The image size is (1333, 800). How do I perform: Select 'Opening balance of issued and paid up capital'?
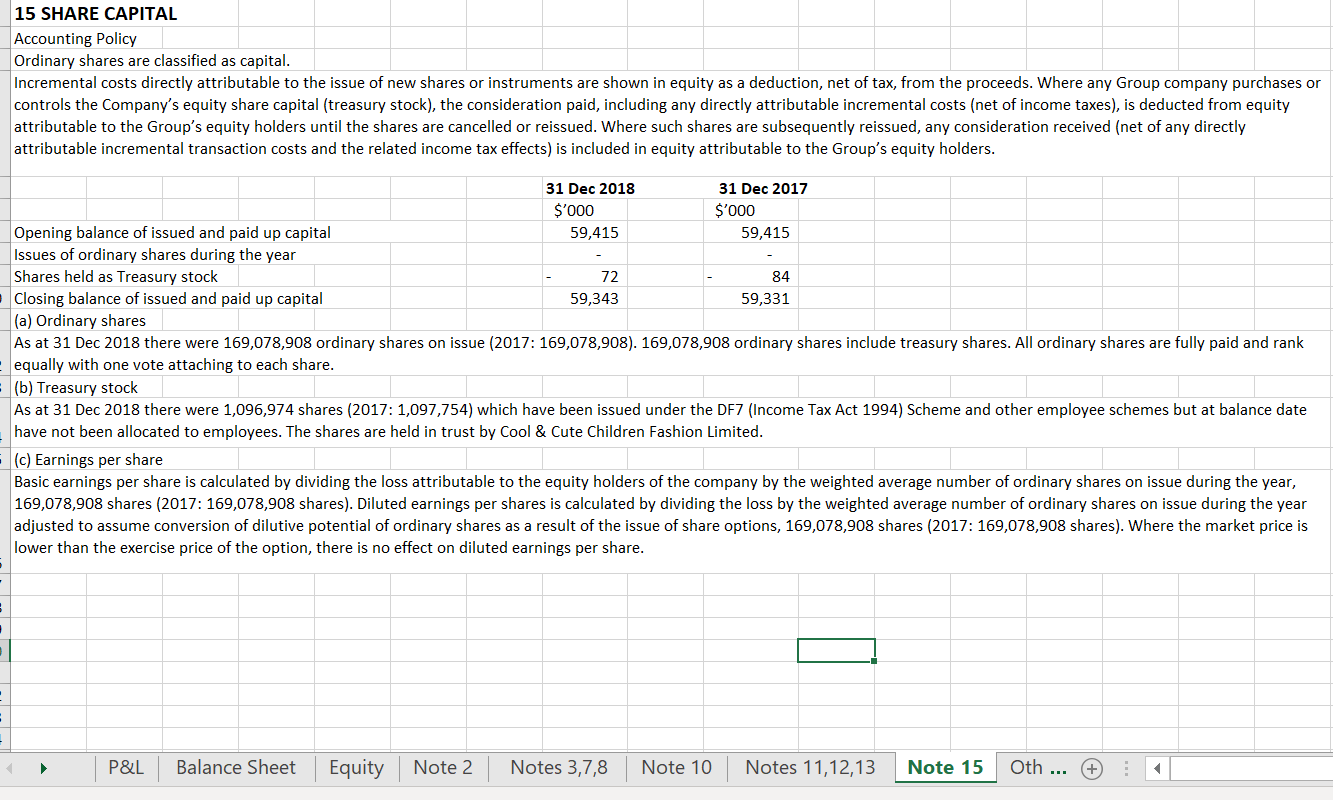pyautogui.click(x=172, y=232)
